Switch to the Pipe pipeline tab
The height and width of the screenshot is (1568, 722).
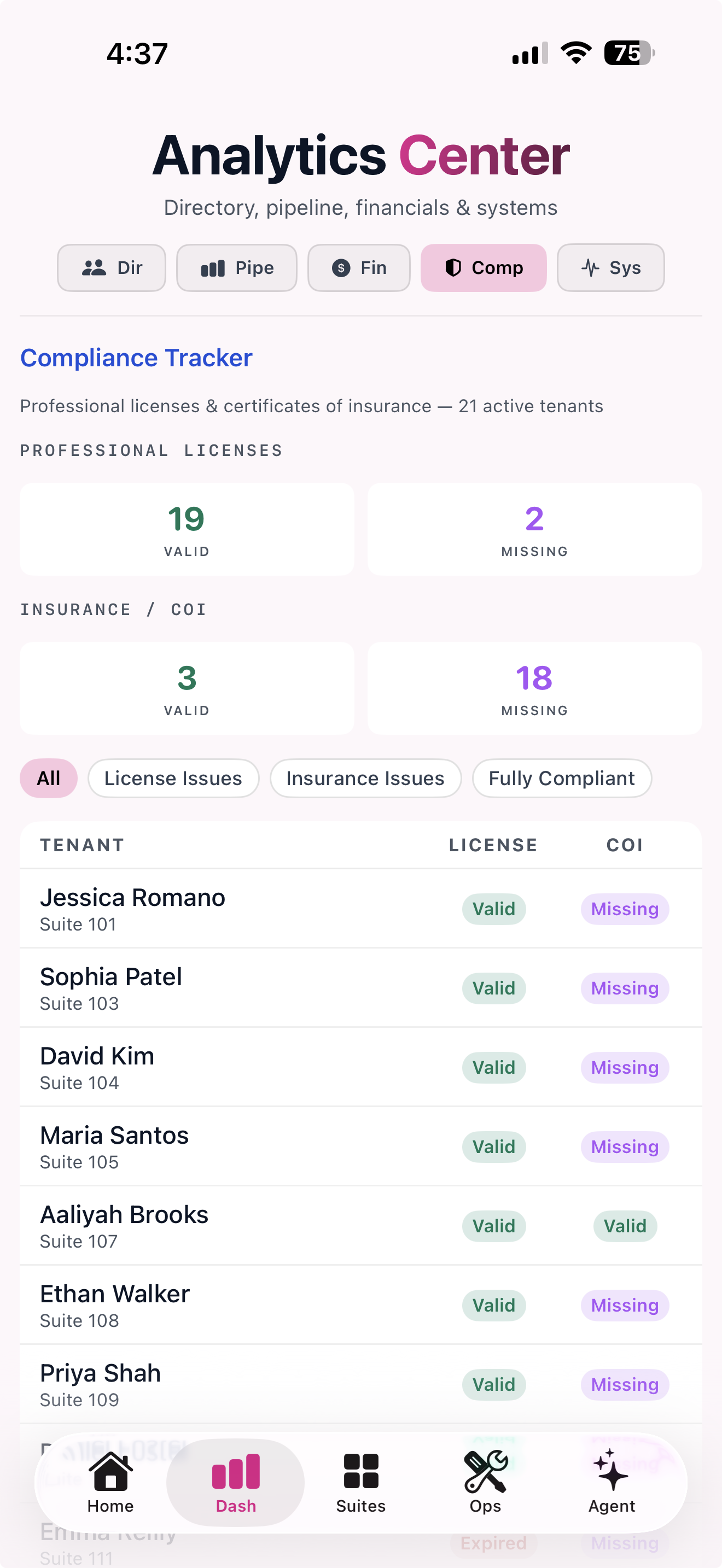(237, 268)
